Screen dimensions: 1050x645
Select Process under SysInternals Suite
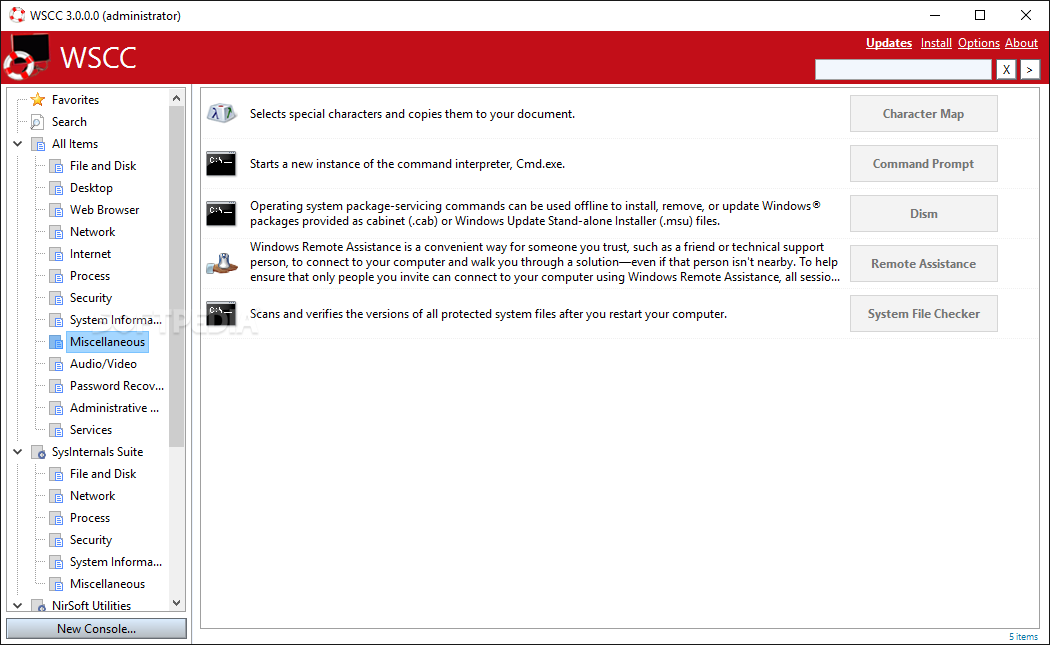coord(90,518)
